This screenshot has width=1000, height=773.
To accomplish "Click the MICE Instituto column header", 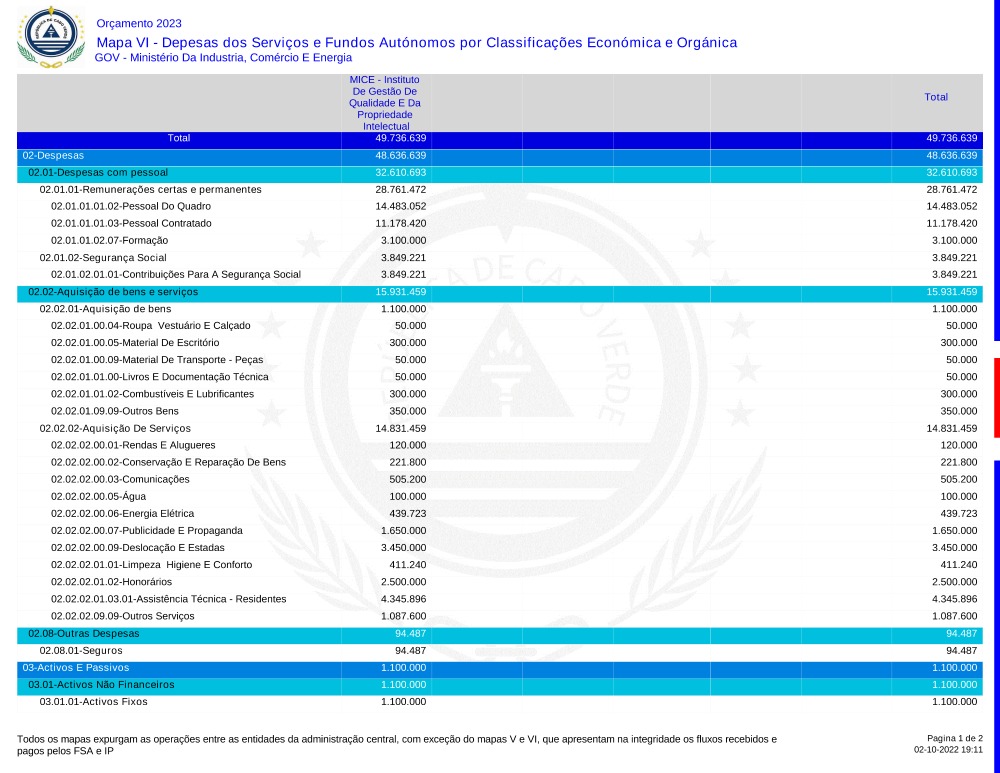I will [x=385, y=102].
